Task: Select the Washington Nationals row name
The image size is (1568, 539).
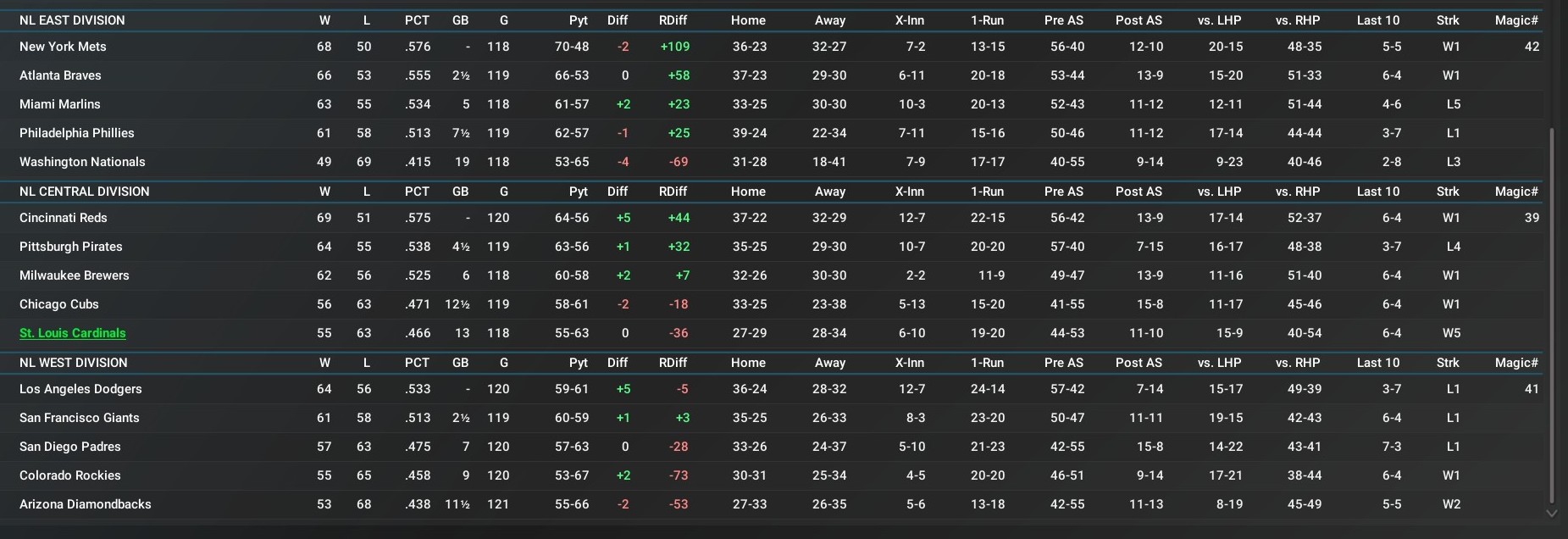Action: pos(82,162)
